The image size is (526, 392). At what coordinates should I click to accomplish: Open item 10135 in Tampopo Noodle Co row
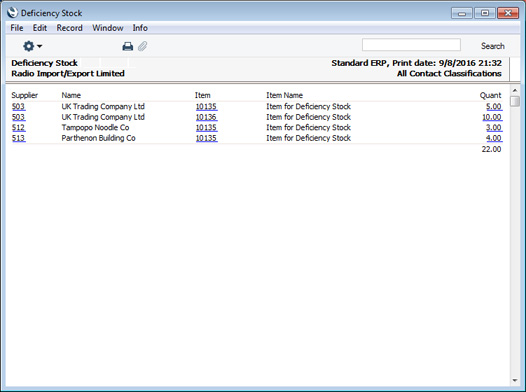pos(206,127)
